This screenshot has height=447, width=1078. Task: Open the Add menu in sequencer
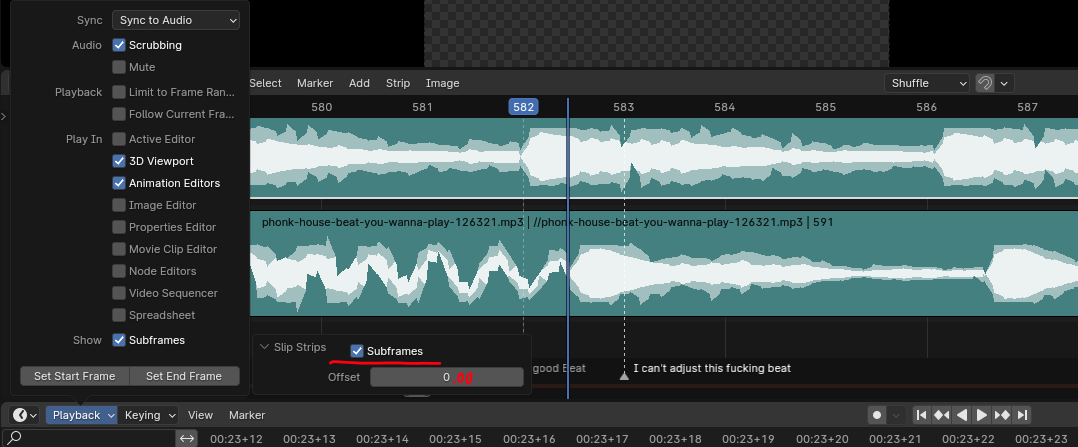[360, 83]
